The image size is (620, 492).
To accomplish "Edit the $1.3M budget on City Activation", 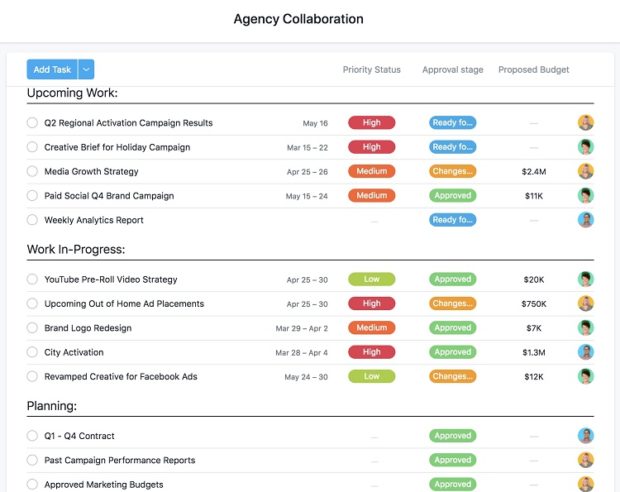I will click(x=534, y=352).
